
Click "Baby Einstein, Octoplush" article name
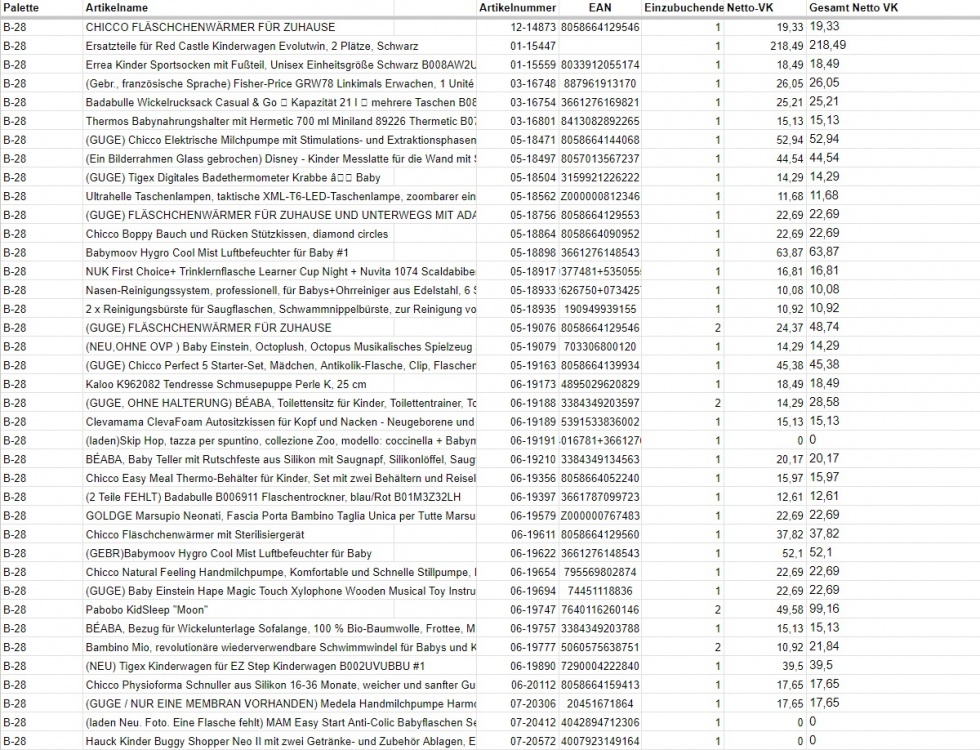pos(281,346)
